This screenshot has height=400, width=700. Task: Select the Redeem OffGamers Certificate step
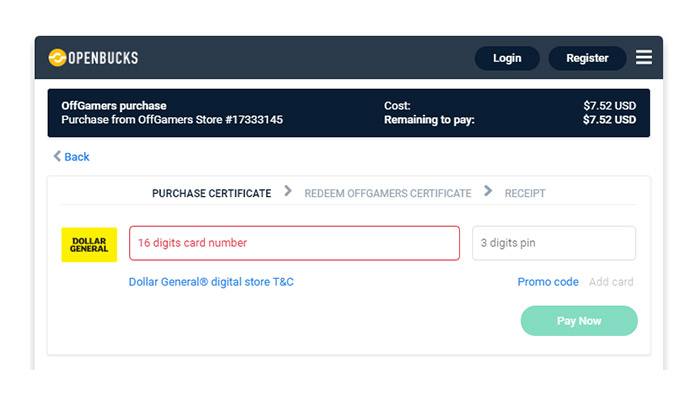pos(388,193)
